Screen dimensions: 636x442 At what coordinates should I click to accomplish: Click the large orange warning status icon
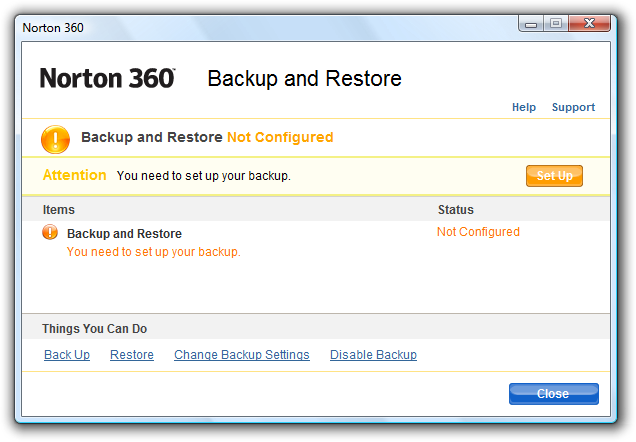click(x=55, y=139)
